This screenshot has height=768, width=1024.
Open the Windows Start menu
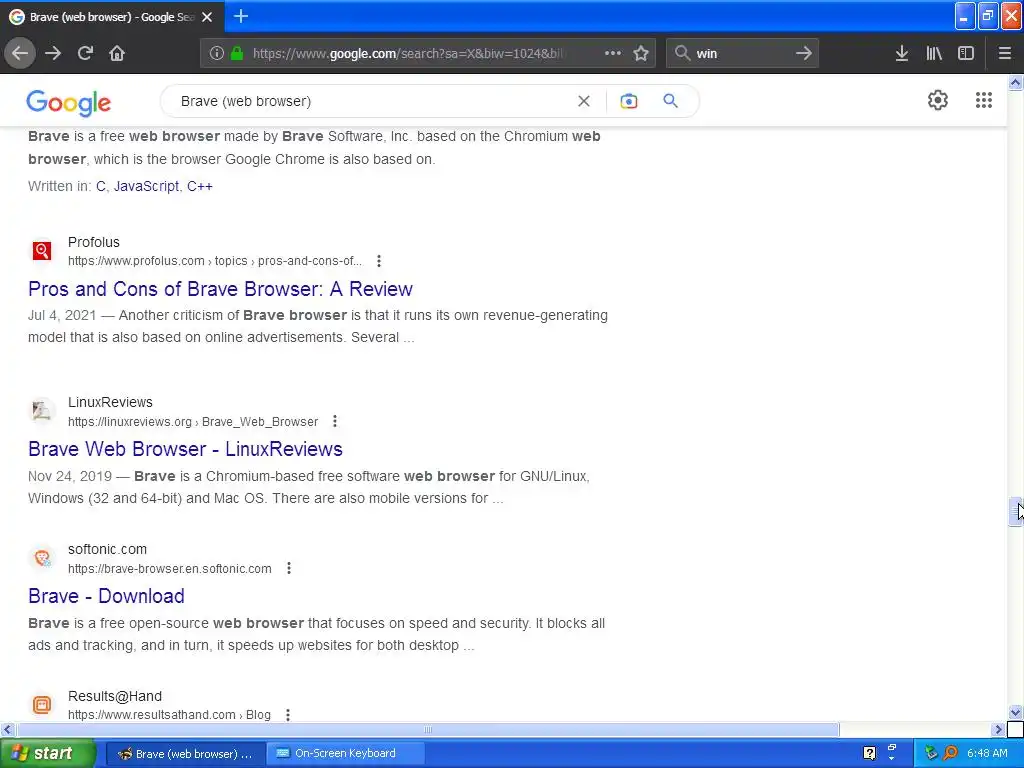coord(47,754)
